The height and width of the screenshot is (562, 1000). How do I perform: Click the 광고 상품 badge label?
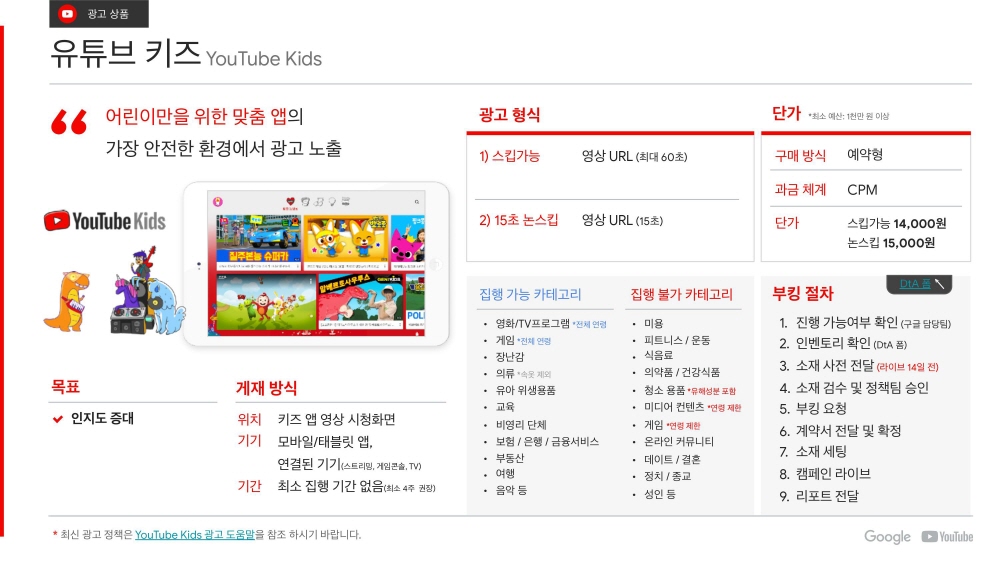(x=108, y=13)
